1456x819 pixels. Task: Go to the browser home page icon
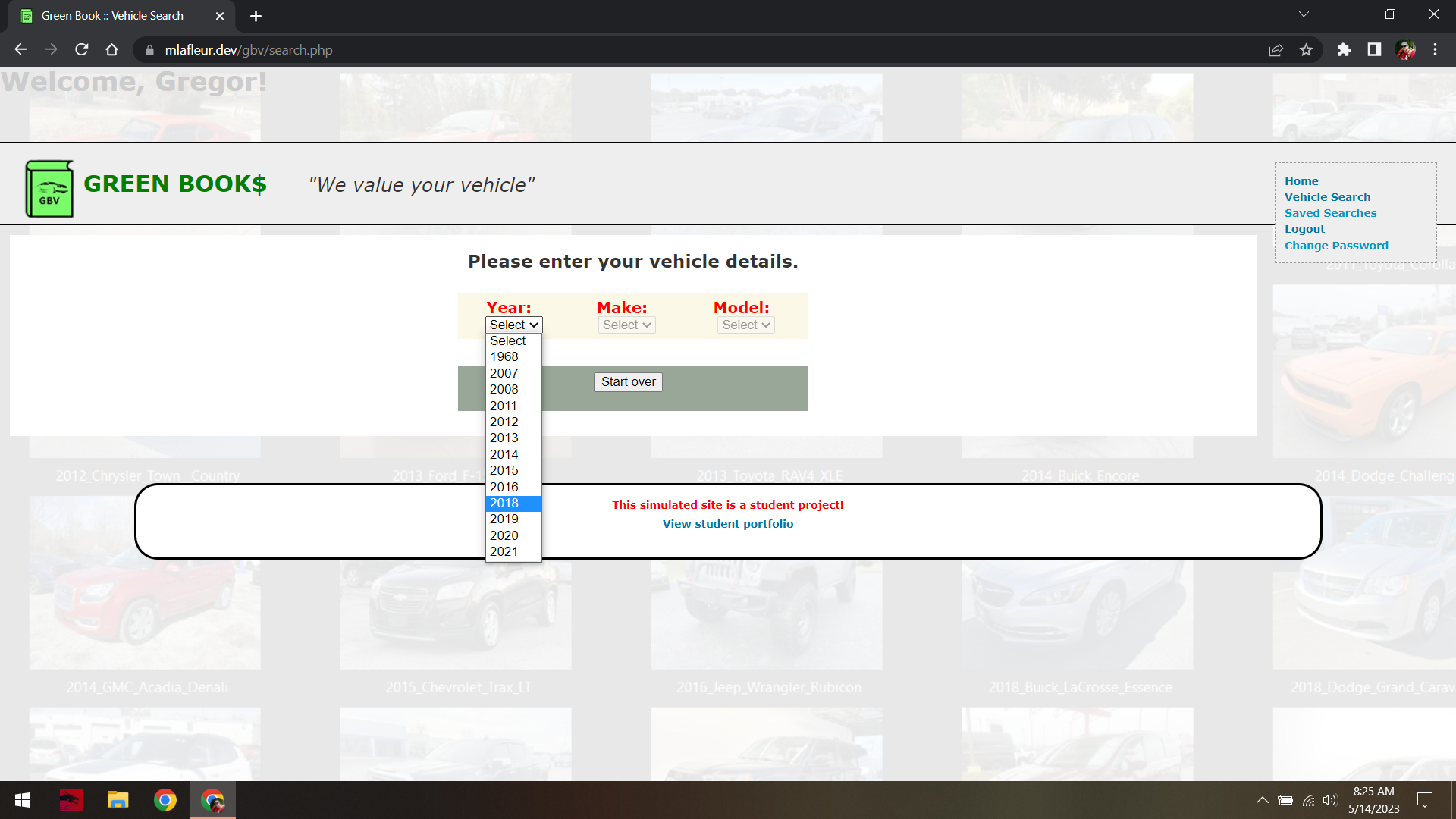point(112,50)
